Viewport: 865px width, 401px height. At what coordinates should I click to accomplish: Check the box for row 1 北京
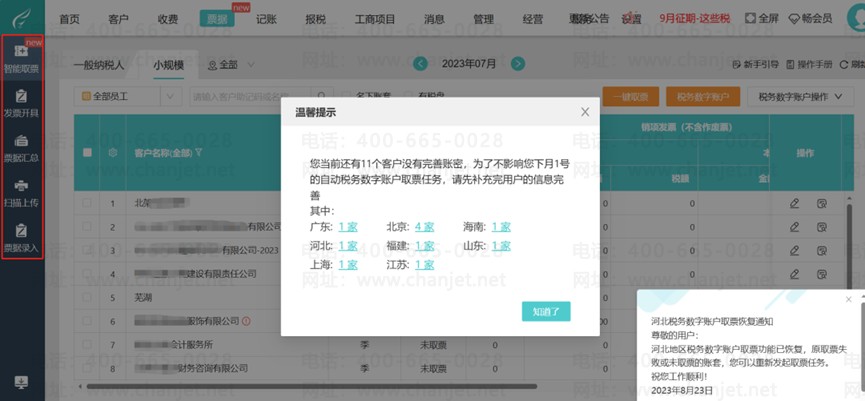click(x=87, y=203)
